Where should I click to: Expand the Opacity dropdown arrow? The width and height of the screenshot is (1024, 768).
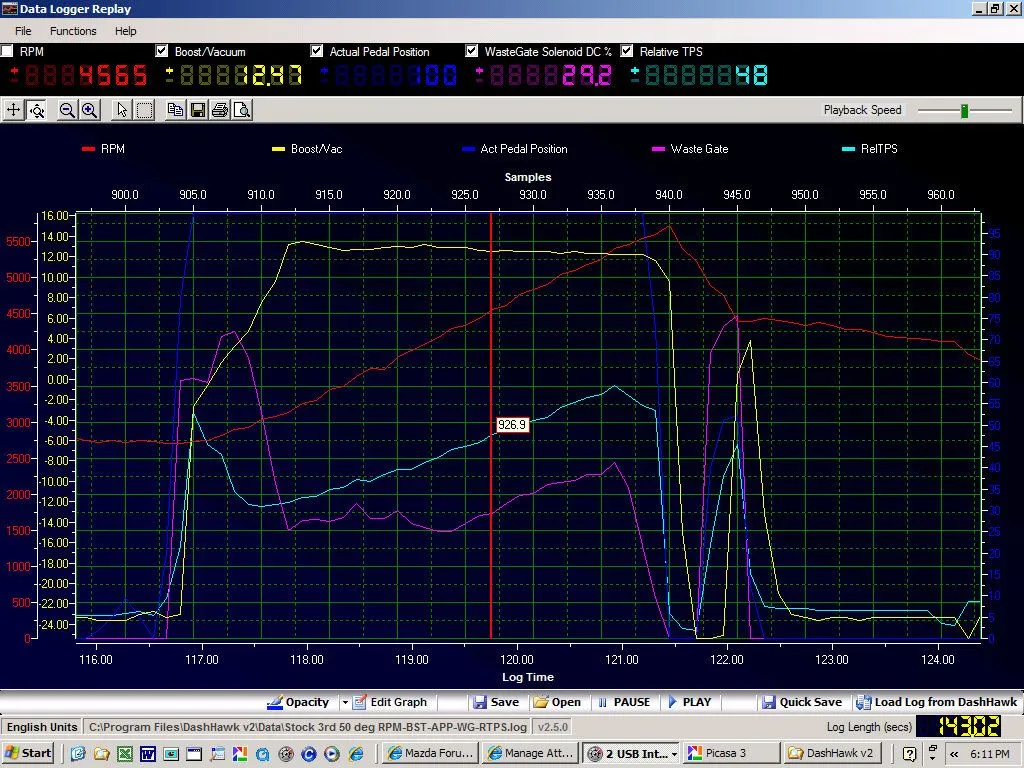click(x=345, y=702)
